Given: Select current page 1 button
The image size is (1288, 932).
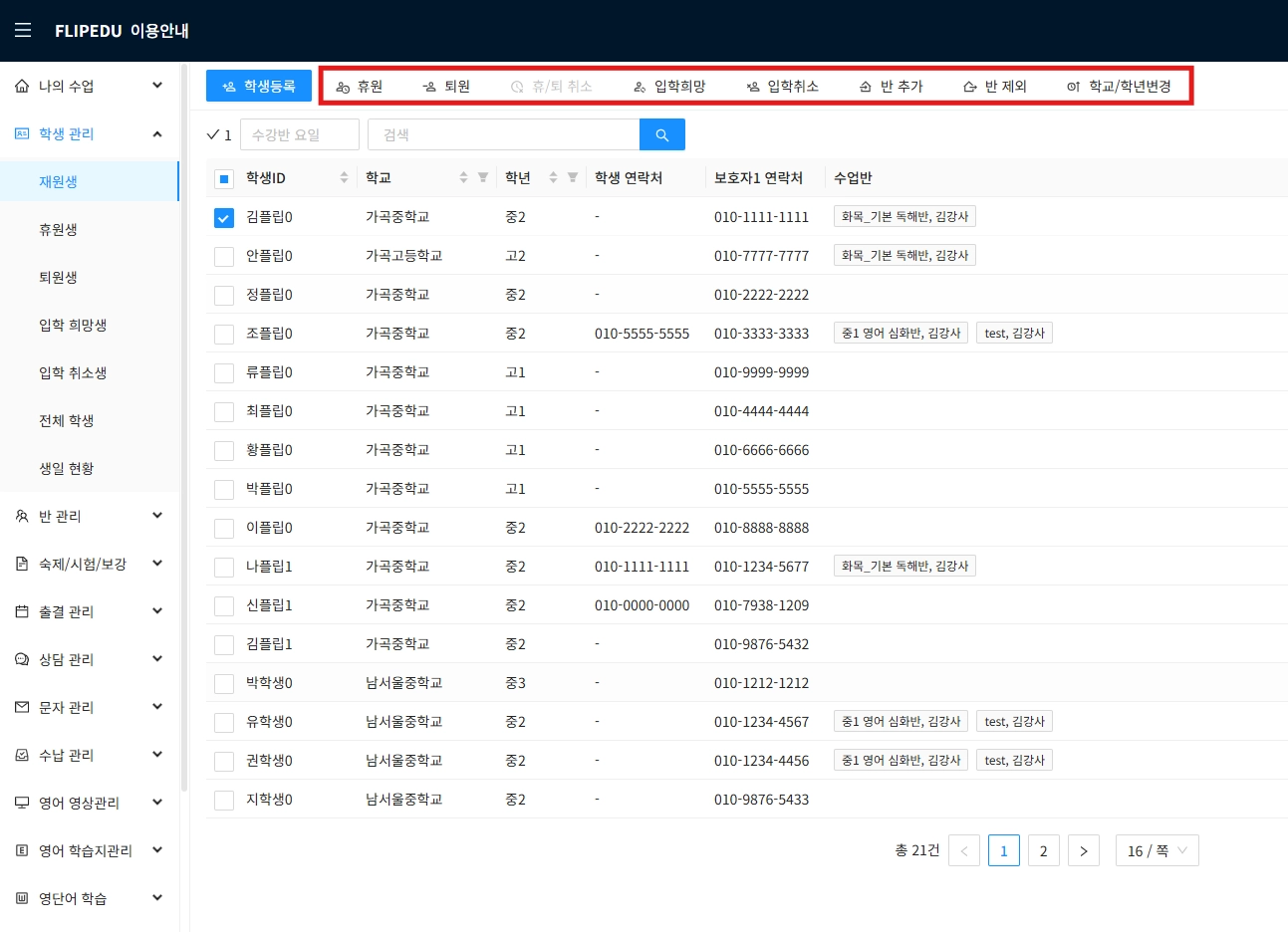Looking at the screenshot, I should (x=1004, y=851).
